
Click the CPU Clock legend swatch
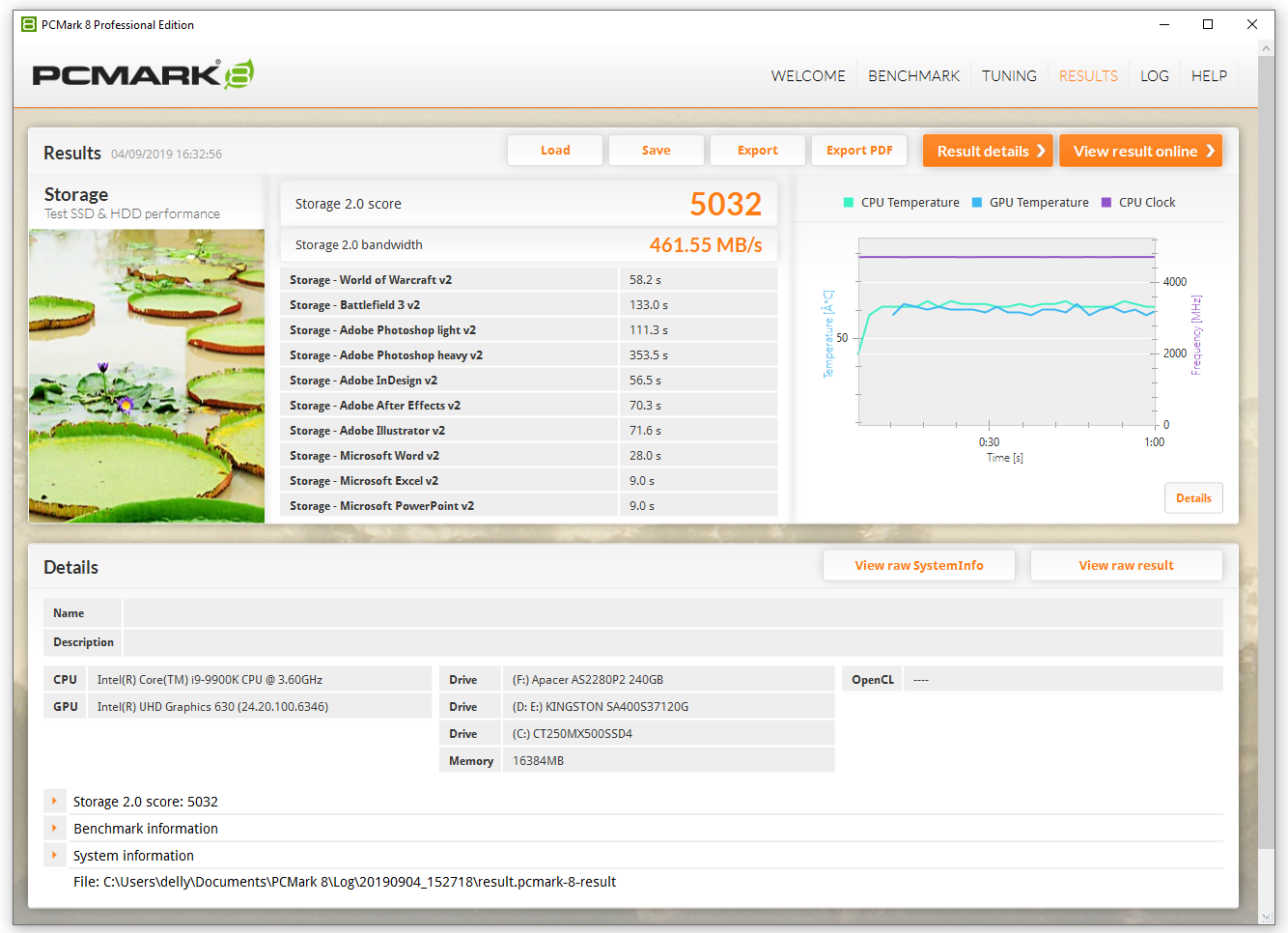[1106, 203]
